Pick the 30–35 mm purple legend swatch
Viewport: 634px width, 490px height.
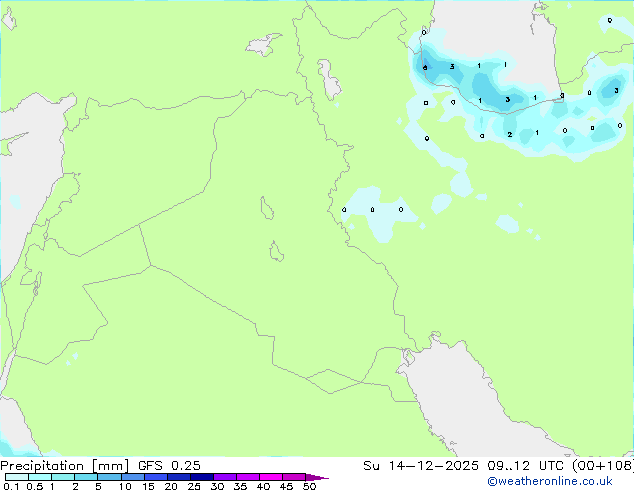225,477
